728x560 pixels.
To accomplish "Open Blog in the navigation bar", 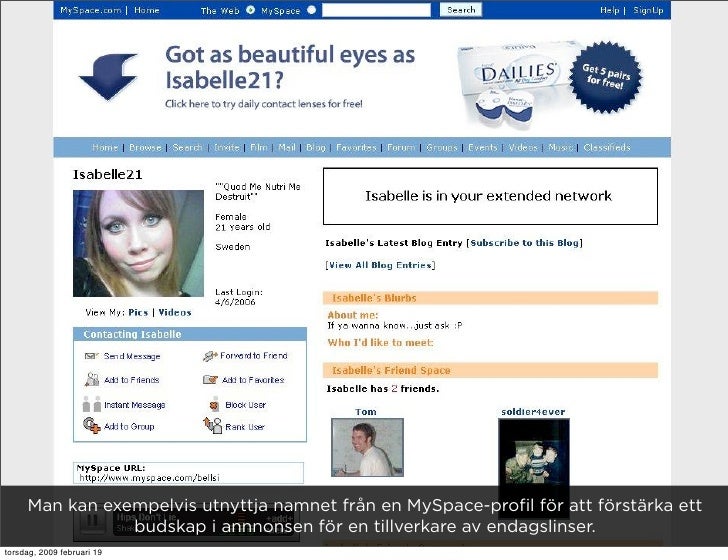I will (x=316, y=147).
